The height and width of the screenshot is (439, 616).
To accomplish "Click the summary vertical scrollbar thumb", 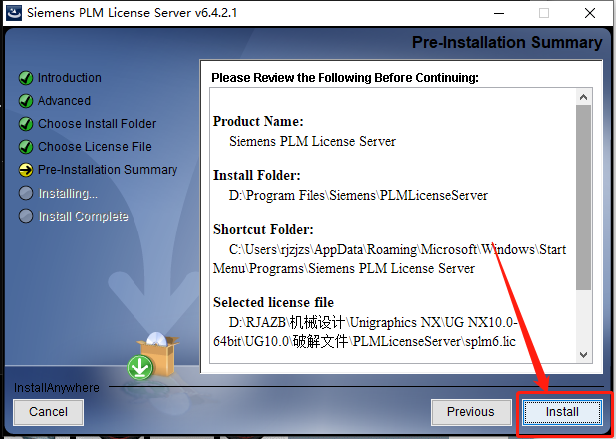I will click(583, 197).
